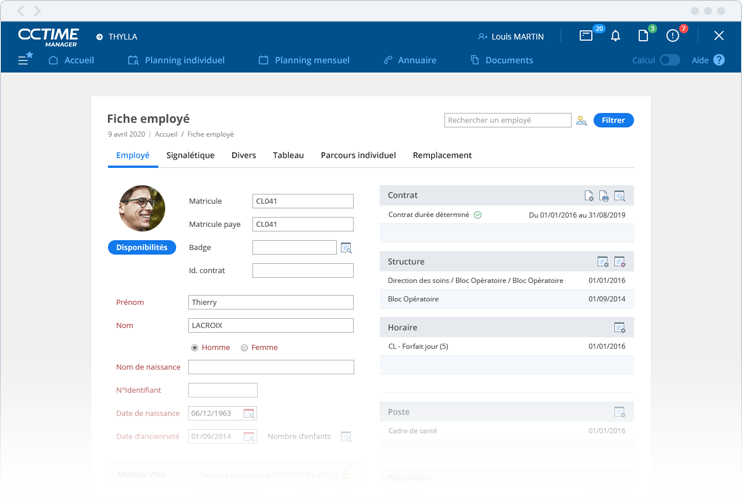Screen dimensions: 742x502
Task: Click the print contract icon
Action: click(604, 195)
